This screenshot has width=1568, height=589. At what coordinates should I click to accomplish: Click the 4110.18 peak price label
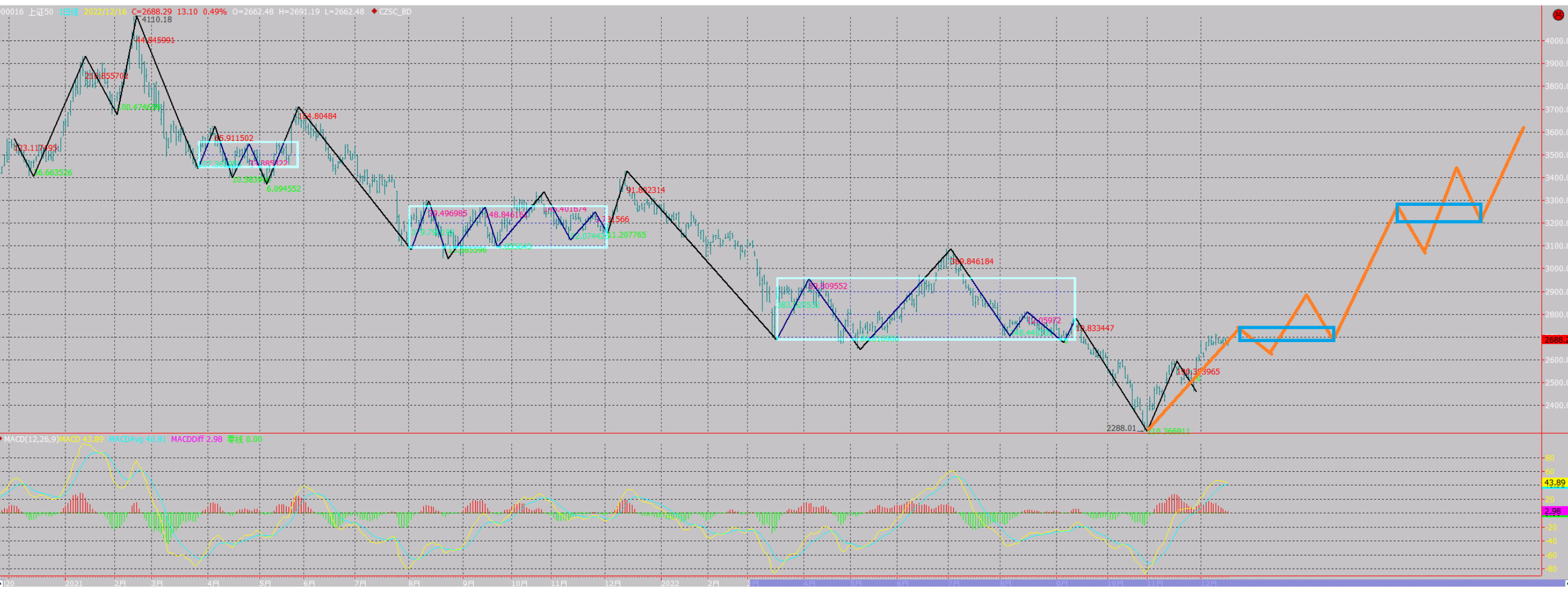click(x=156, y=20)
